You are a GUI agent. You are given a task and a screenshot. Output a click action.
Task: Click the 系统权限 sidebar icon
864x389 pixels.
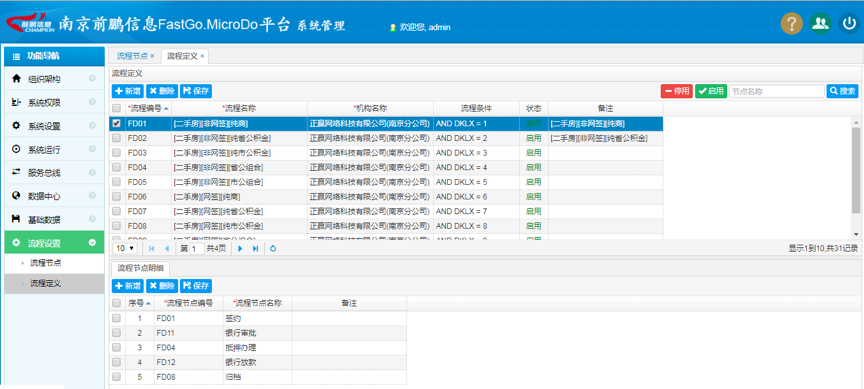16,102
